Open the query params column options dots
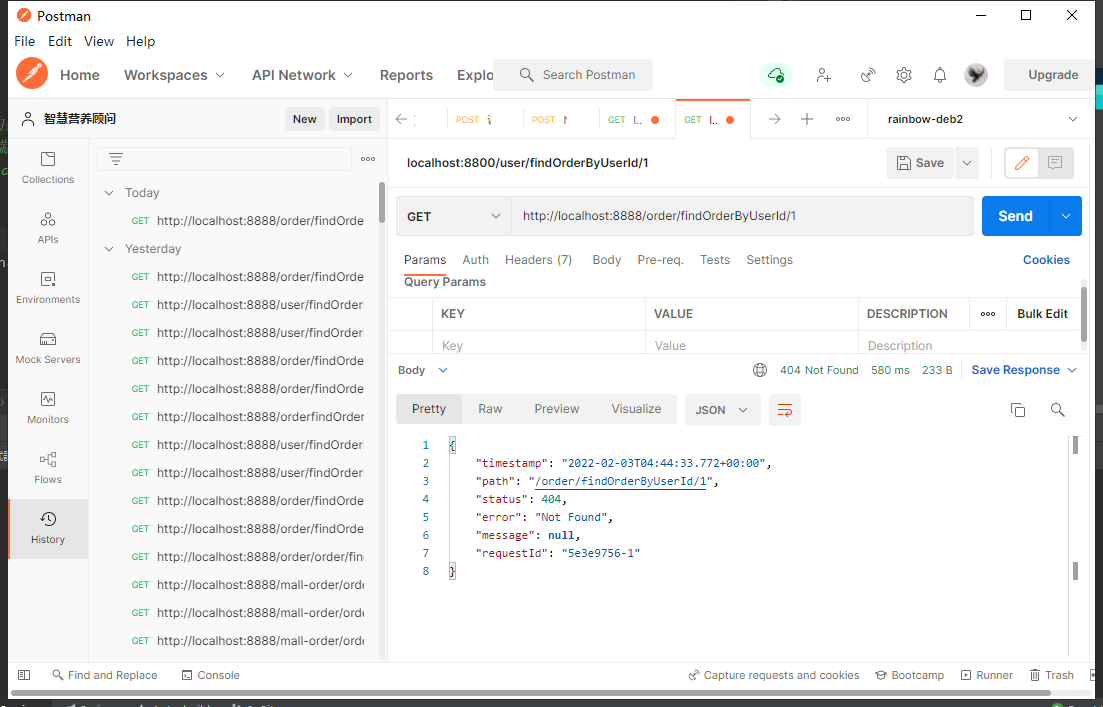This screenshot has width=1103, height=707. [x=988, y=314]
